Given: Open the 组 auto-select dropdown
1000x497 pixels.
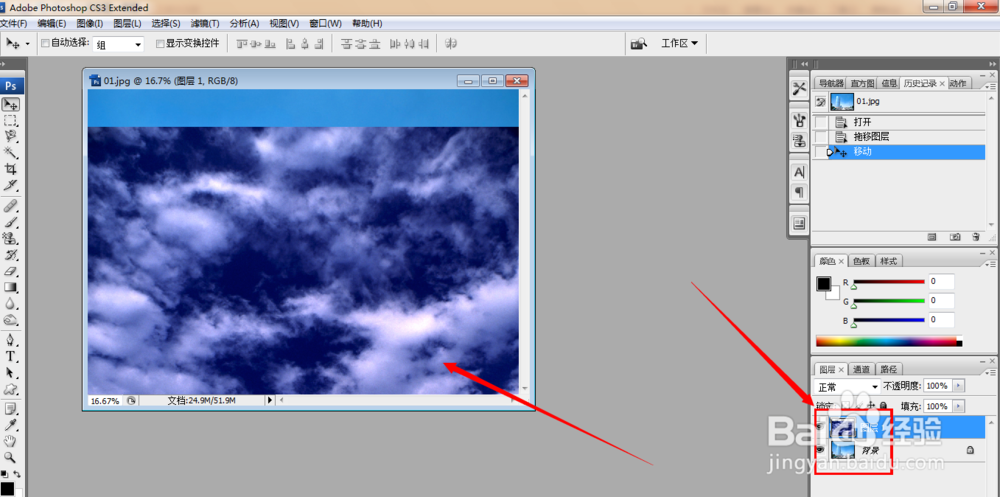Looking at the screenshot, I should tap(119, 45).
